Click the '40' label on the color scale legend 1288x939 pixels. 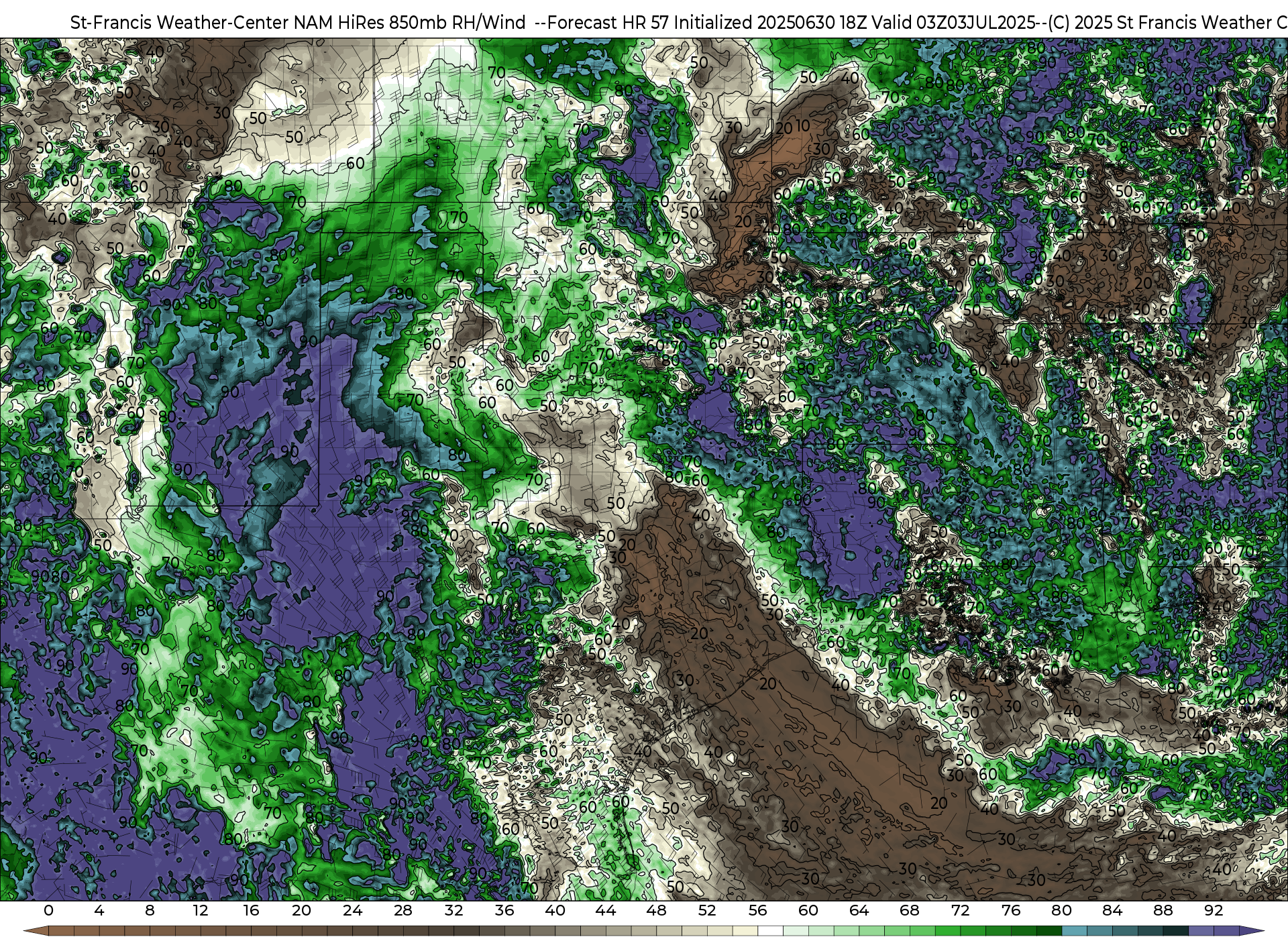[x=555, y=910]
